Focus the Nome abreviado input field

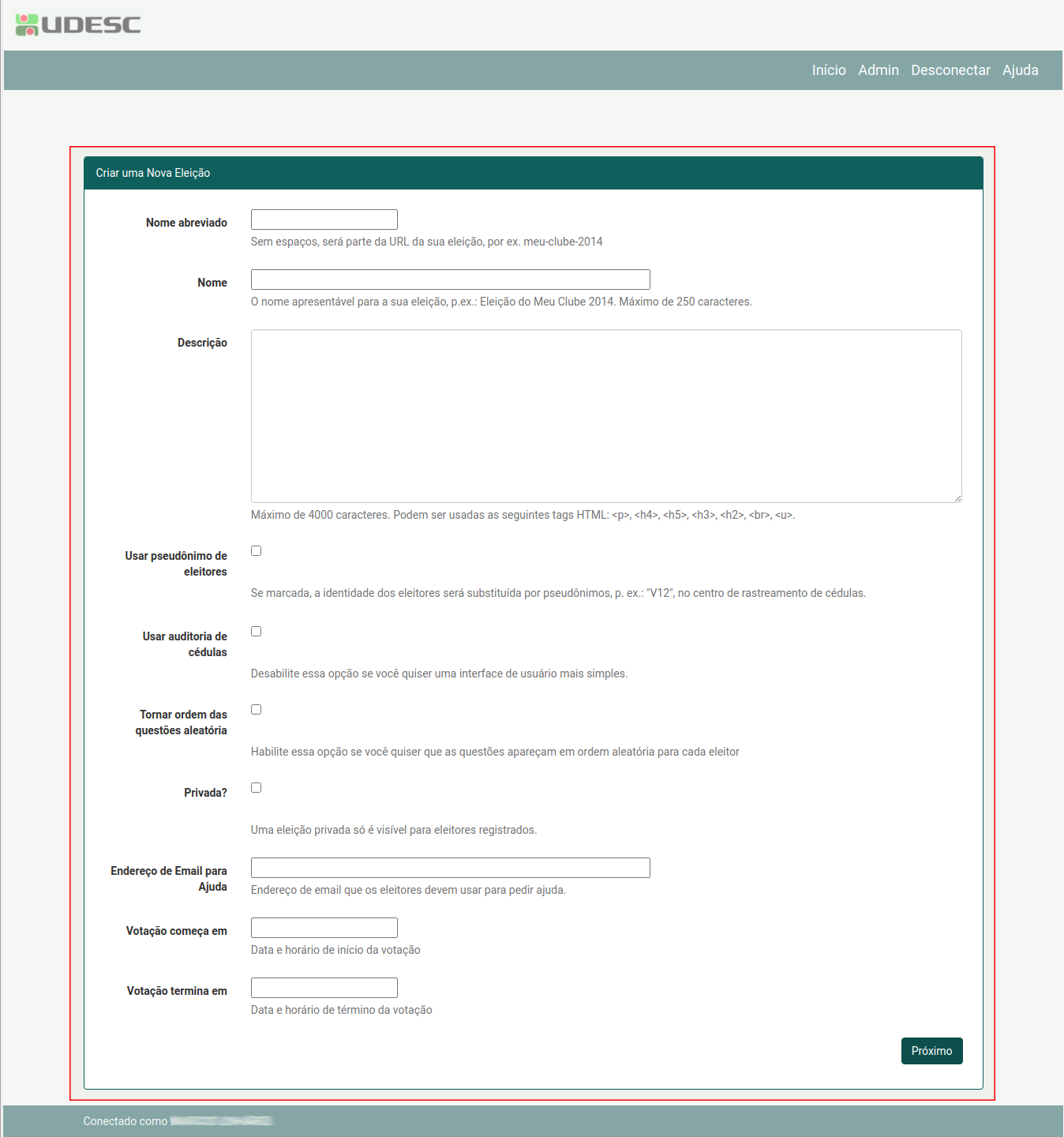point(324,220)
